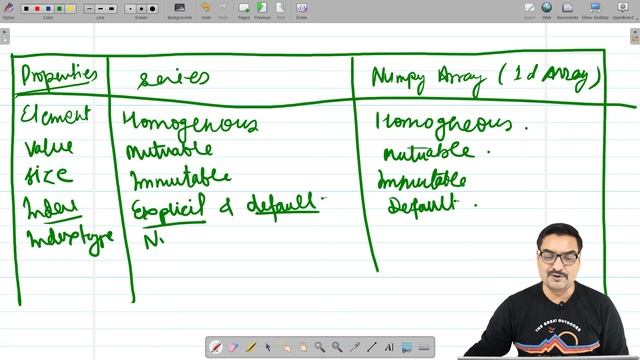Select the black pen color

pos(26,8)
